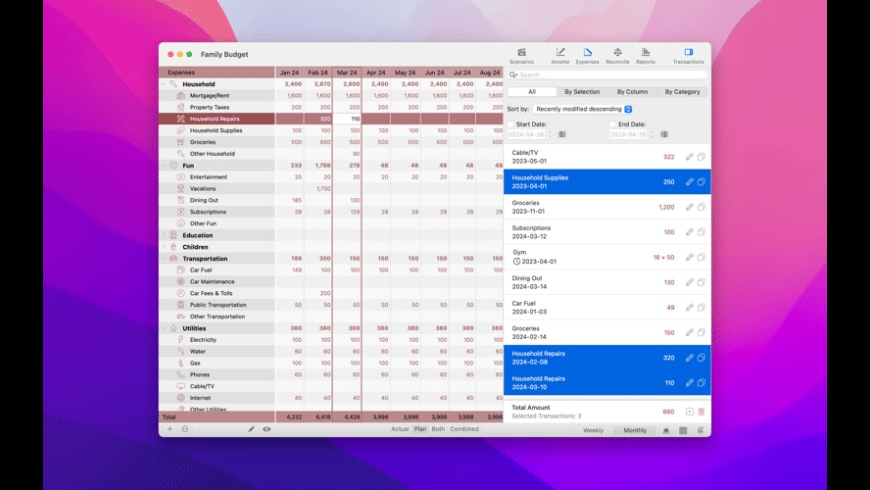Open the Reconcile tool

pyautogui.click(x=618, y=55)
